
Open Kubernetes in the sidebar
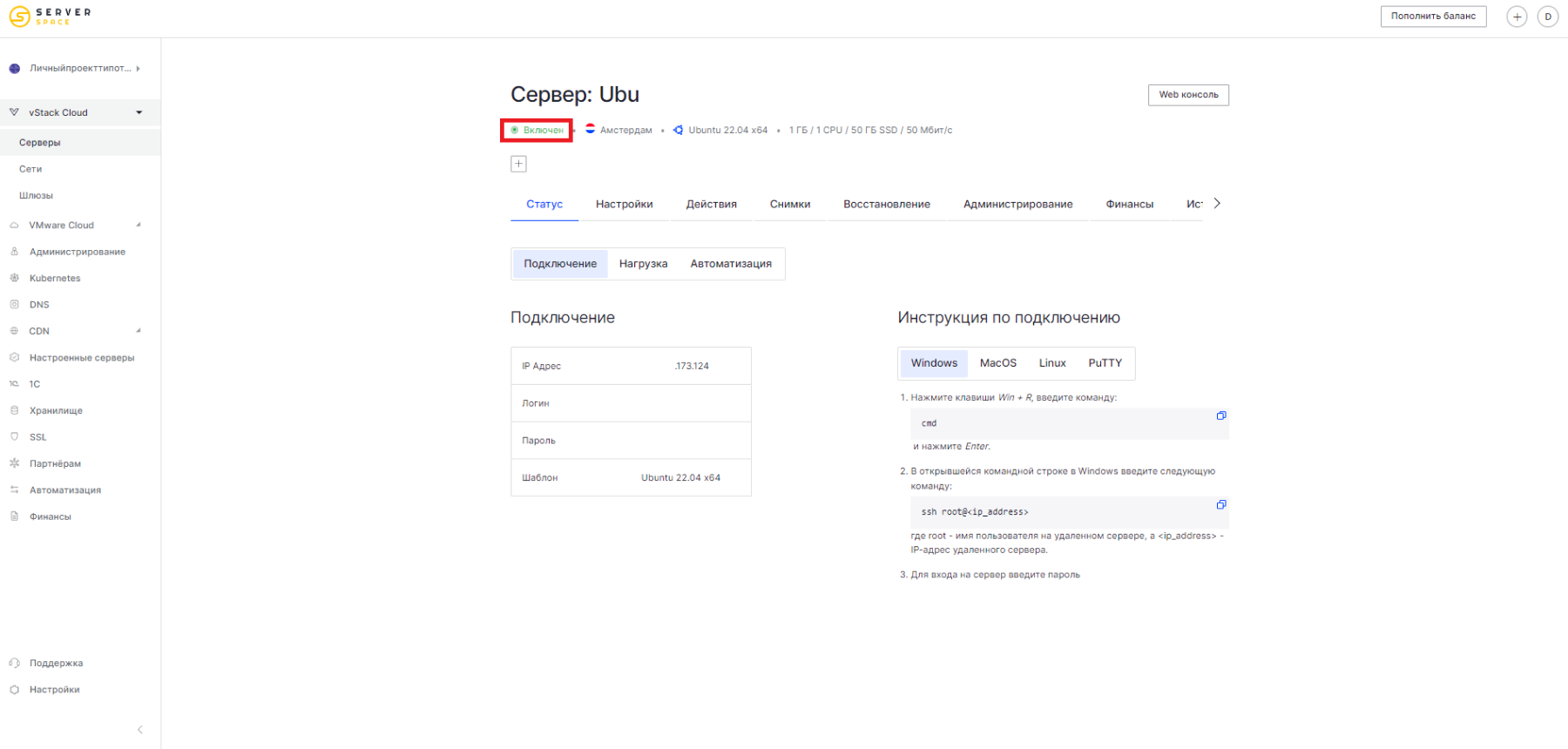coord(55,279)
